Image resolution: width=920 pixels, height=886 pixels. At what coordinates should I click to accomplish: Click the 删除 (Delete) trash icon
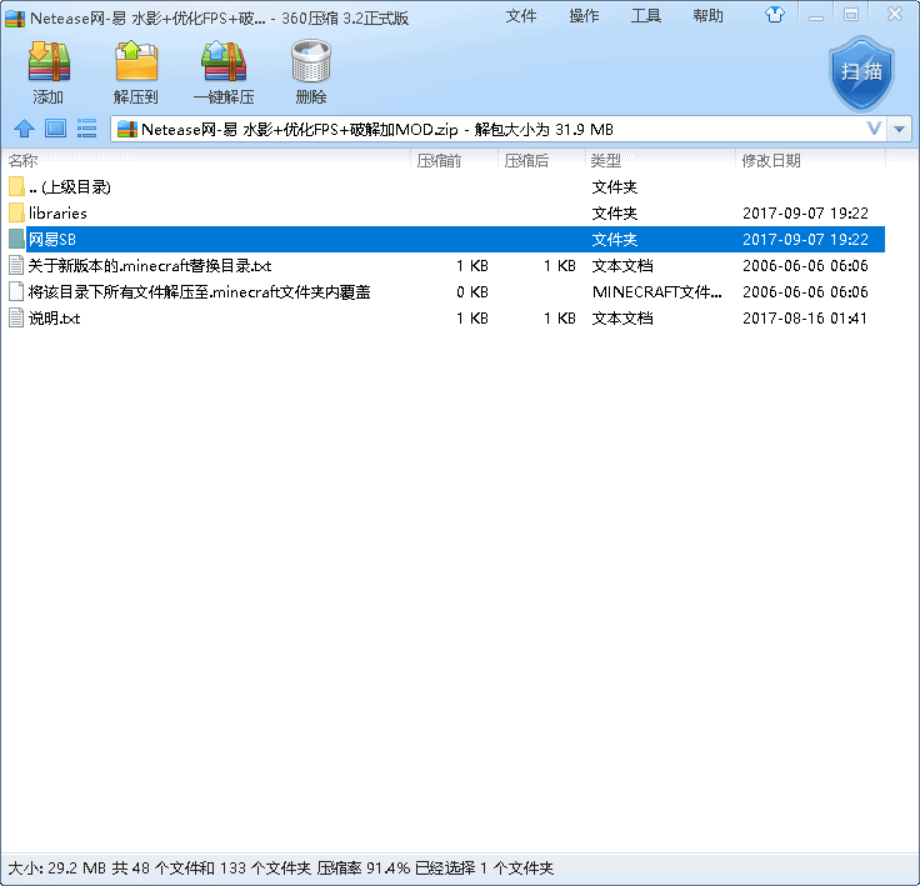click(x=311, y=61)
